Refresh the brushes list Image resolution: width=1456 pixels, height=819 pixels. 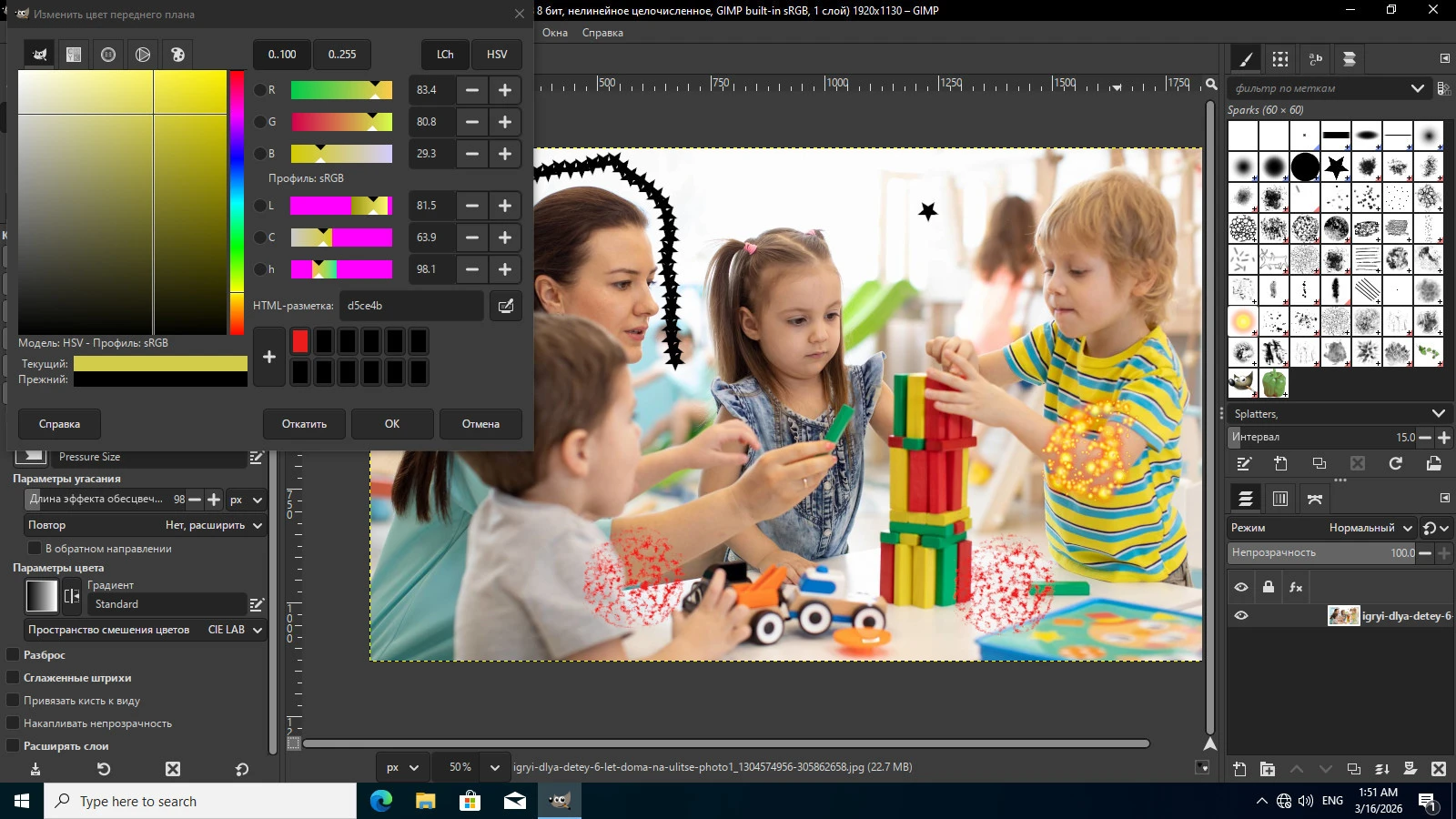[1395, 463]
